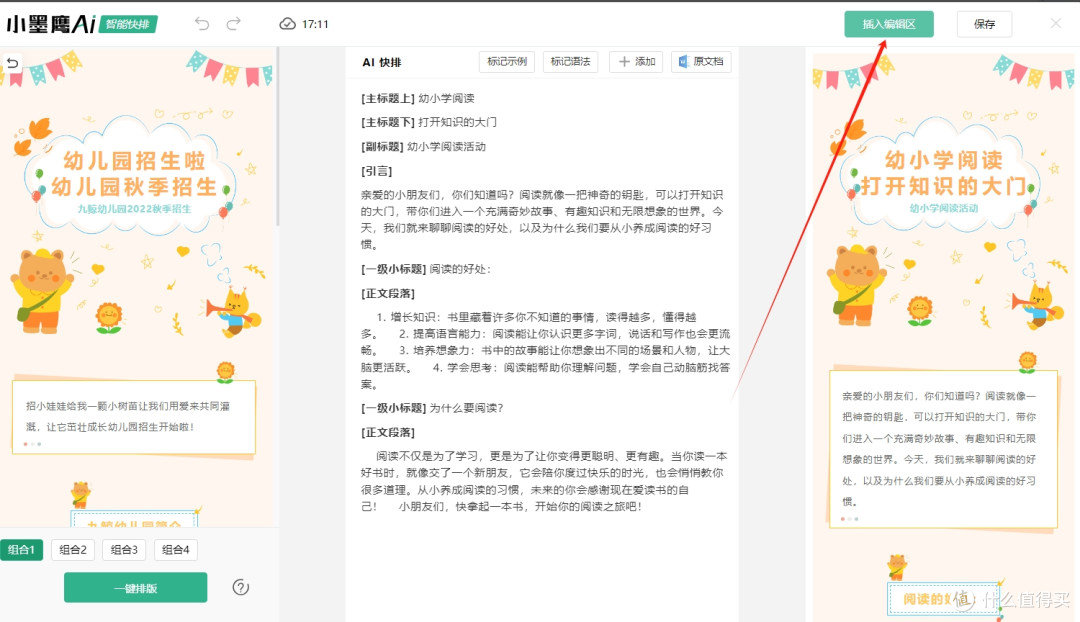The image size is (1080, 622).
Task: Click the [副标题] 幼小学阅读活动 line
Action: pos(424,147)
